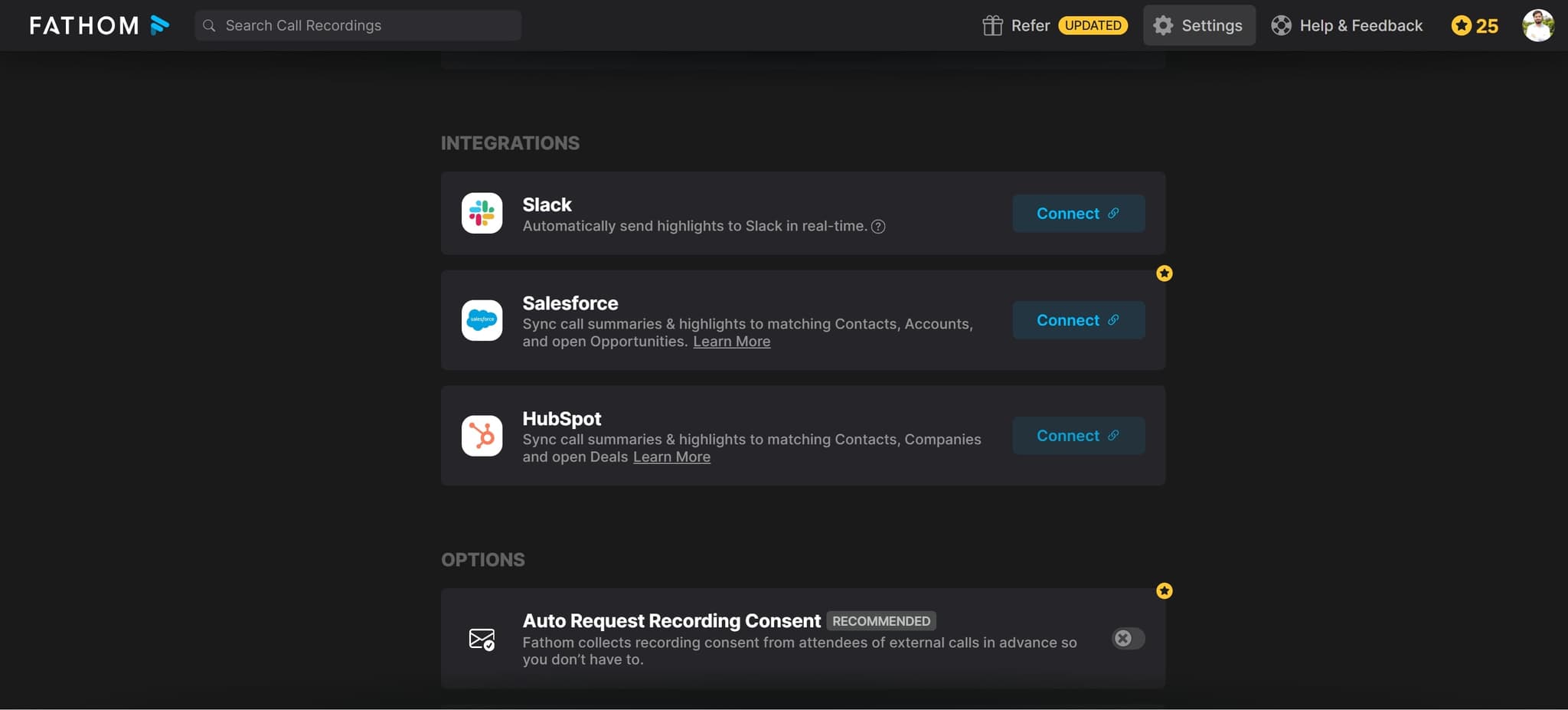Click the Salesforce integration icon
Image resolution: width=1568 pixels, height=710 pixels.
tap(482, 319)
